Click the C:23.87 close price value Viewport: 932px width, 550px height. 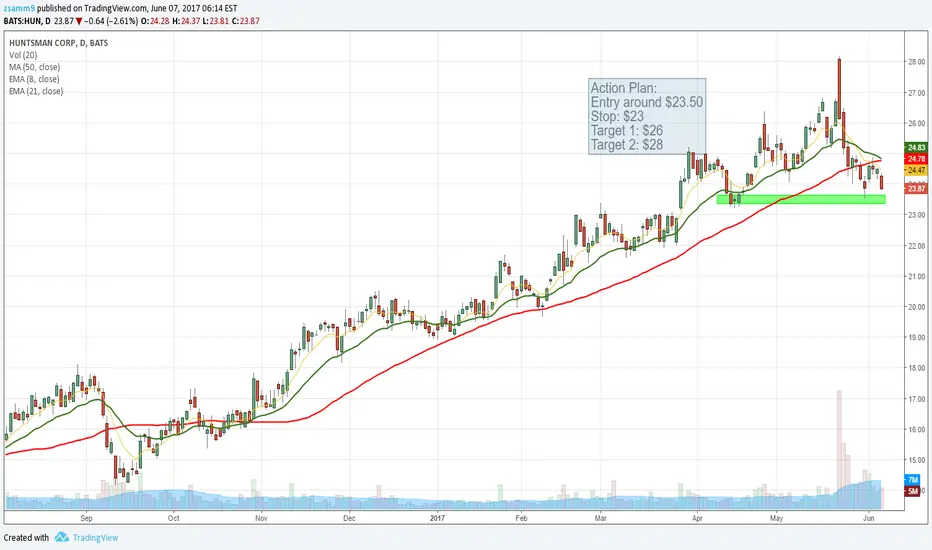[245, 21]
